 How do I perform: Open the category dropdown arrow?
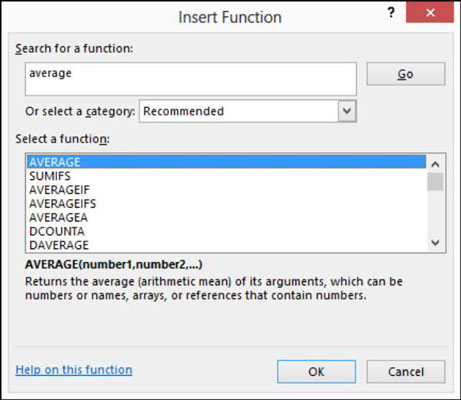coord(347,111)
